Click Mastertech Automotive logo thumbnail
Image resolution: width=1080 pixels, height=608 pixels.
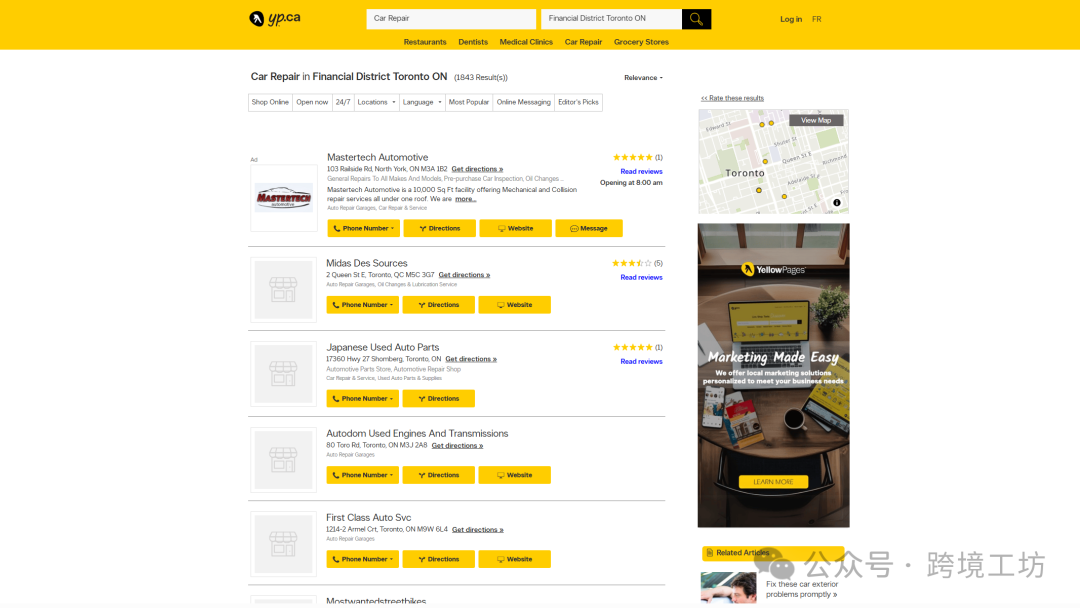pos(283,198)
